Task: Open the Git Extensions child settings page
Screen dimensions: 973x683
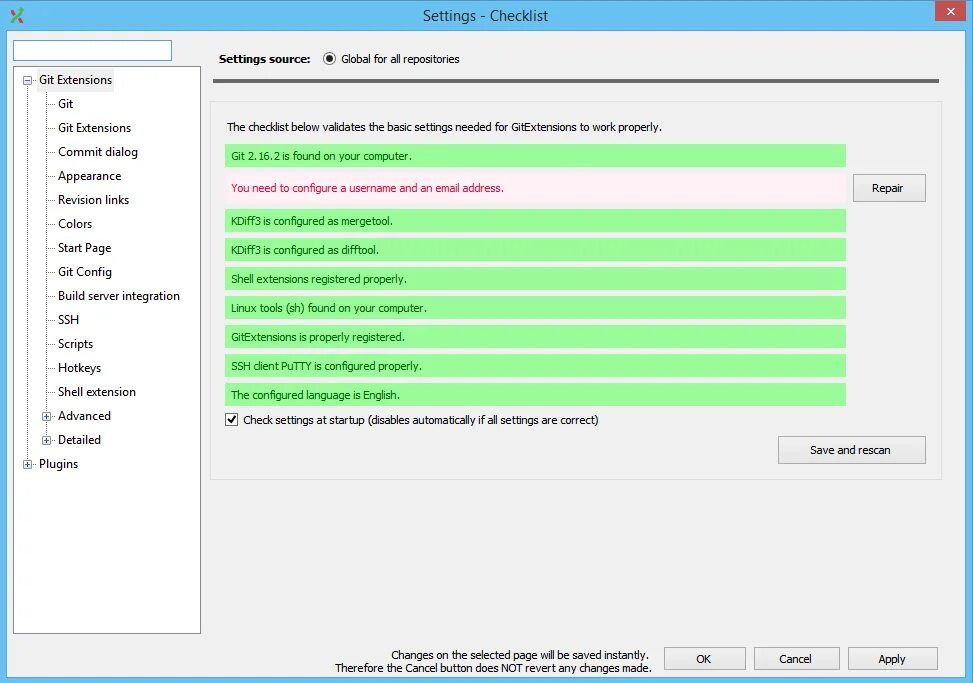Action: [94, 128]
